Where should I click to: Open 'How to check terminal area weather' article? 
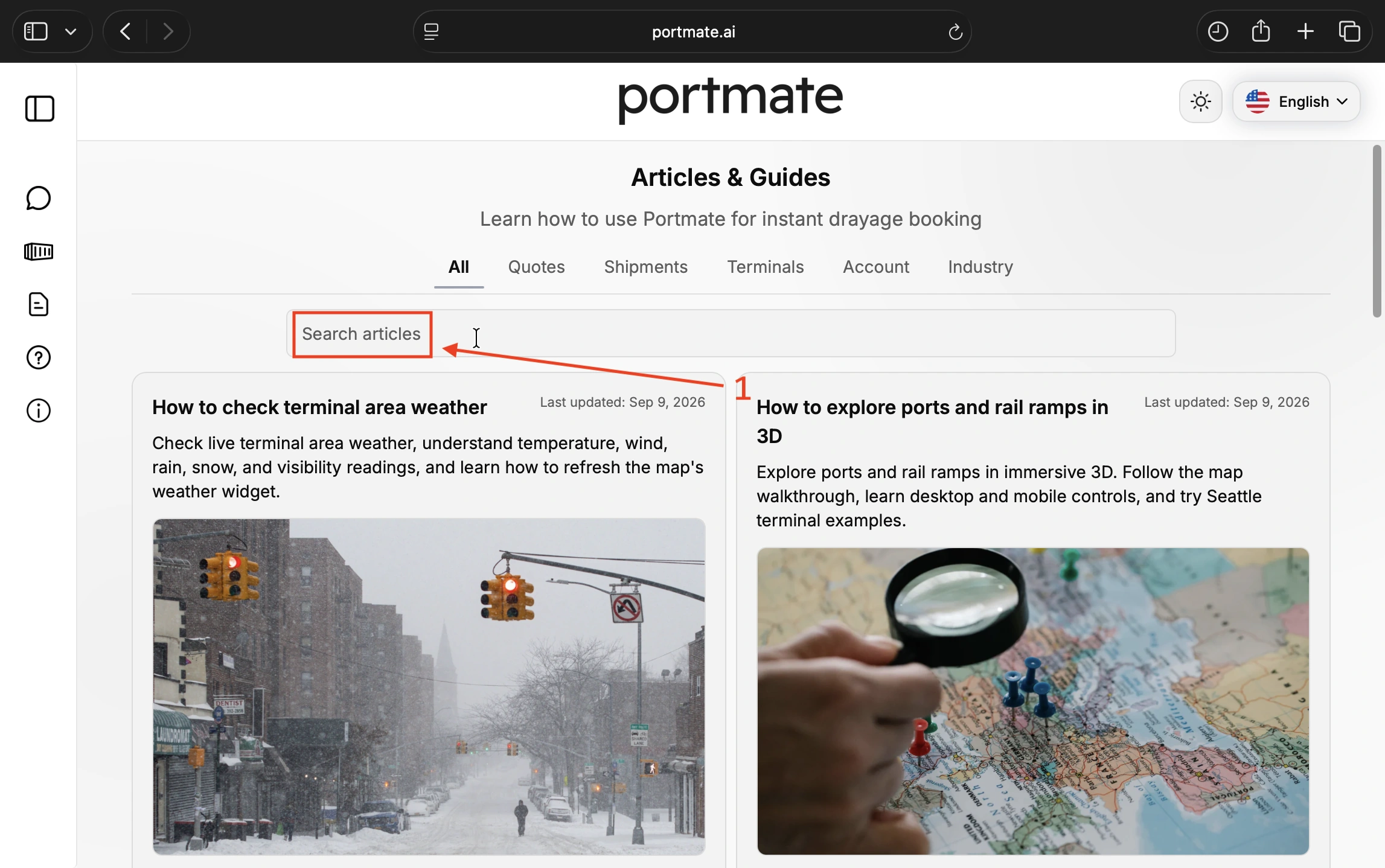(x=319, y=407)
